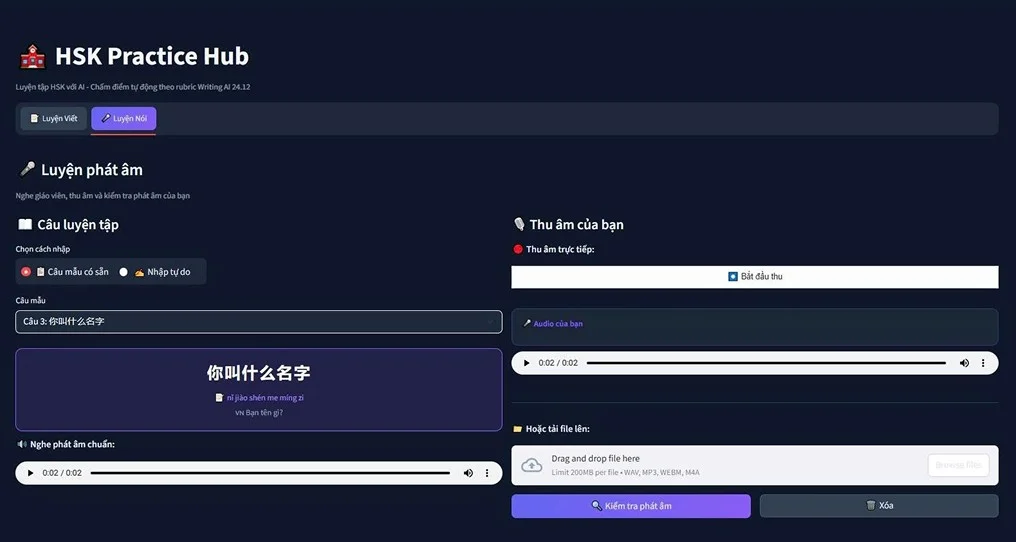Switch to the "Luyện Viết" tab
The image size is (1016, 542).
pyautogui.click(x=54, y=119)
